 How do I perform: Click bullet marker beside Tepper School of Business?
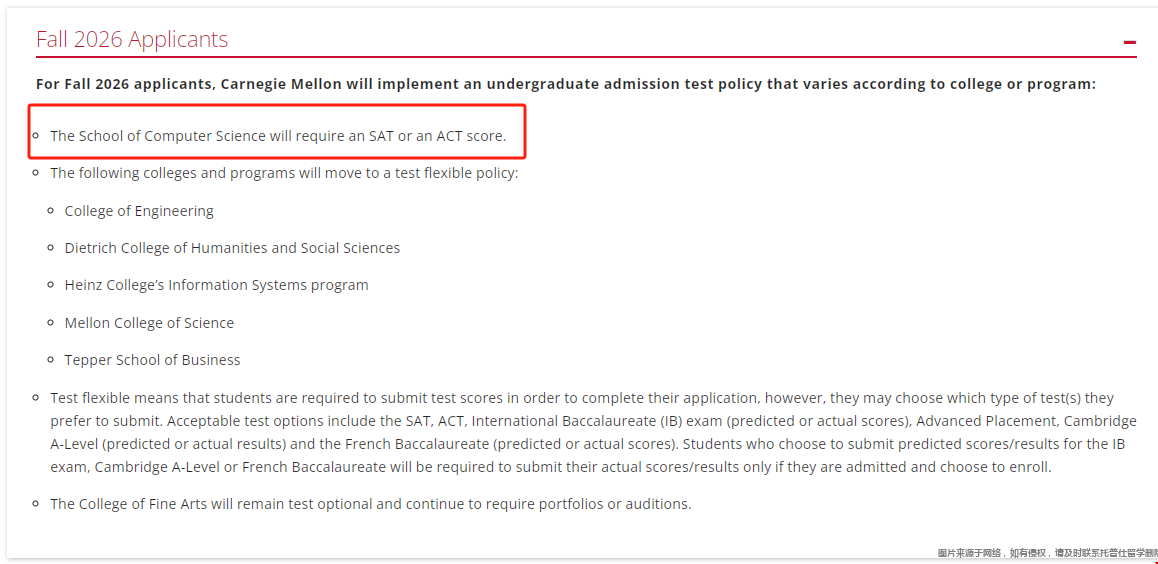(52, 360)
